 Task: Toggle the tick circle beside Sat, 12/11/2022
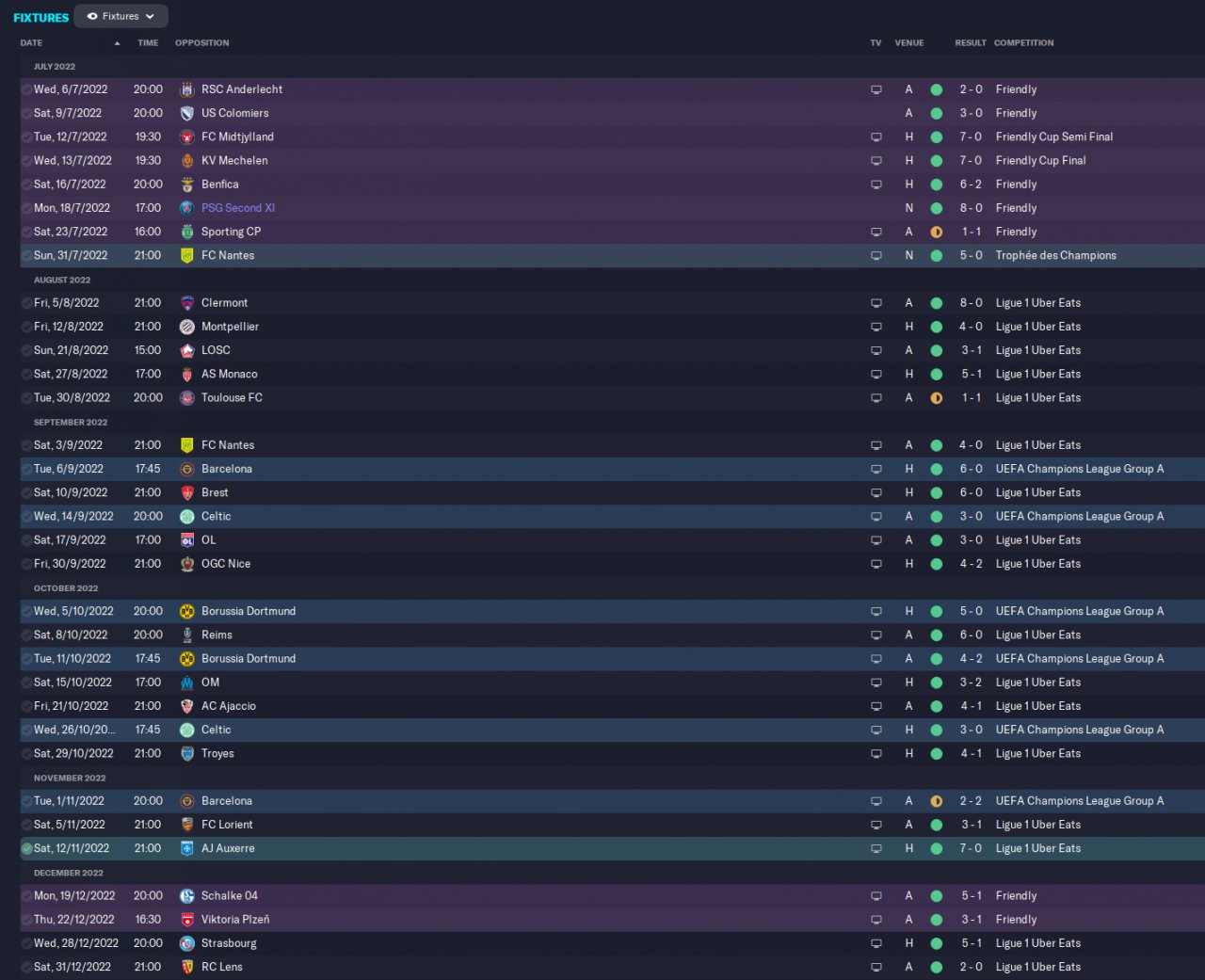tap(26, 848)
